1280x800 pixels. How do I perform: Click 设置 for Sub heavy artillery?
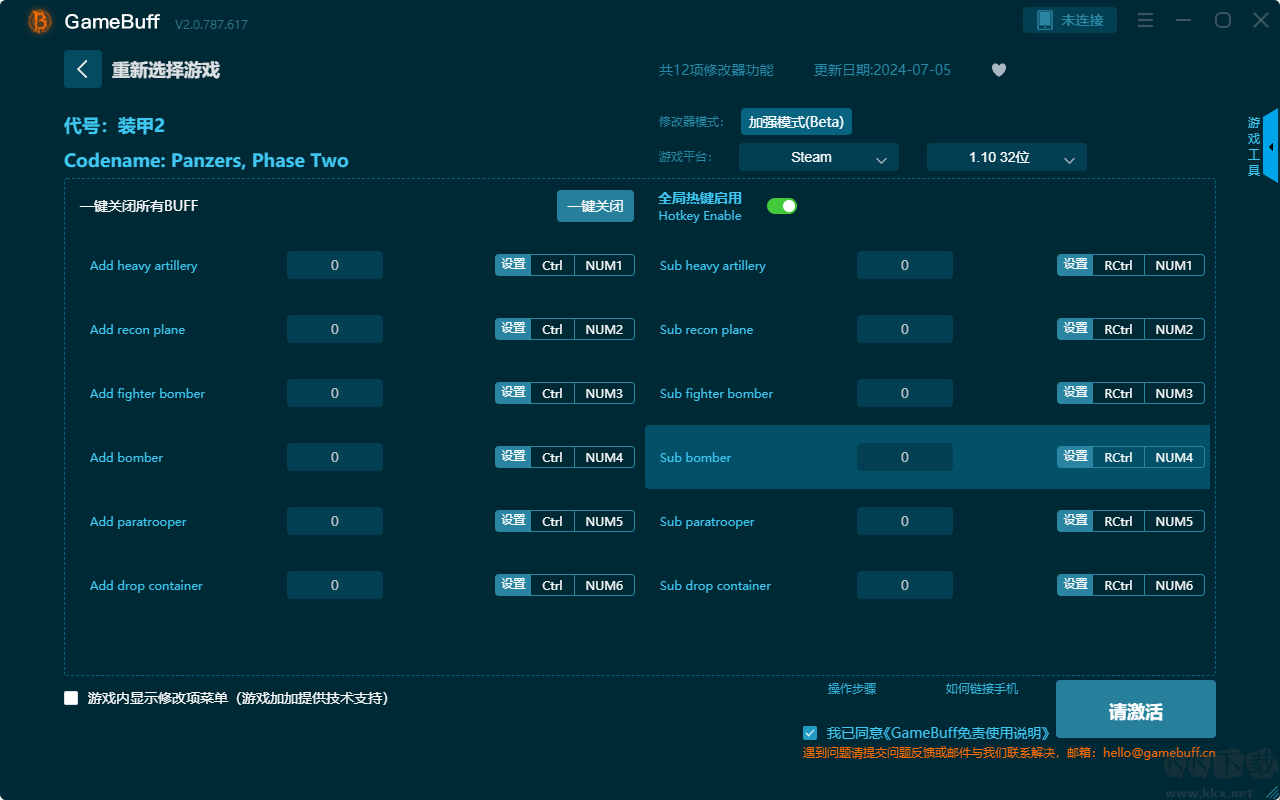(x=1075, y=265)
